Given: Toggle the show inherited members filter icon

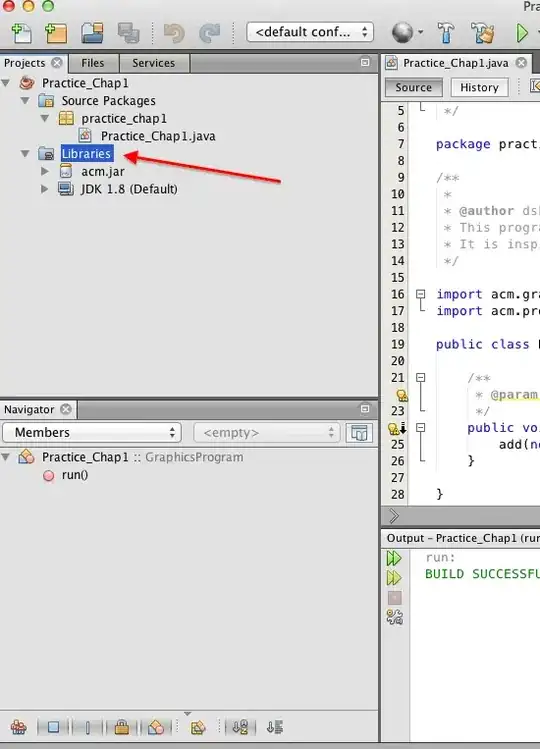Looking at the screenshot, I should click(18, 727).
